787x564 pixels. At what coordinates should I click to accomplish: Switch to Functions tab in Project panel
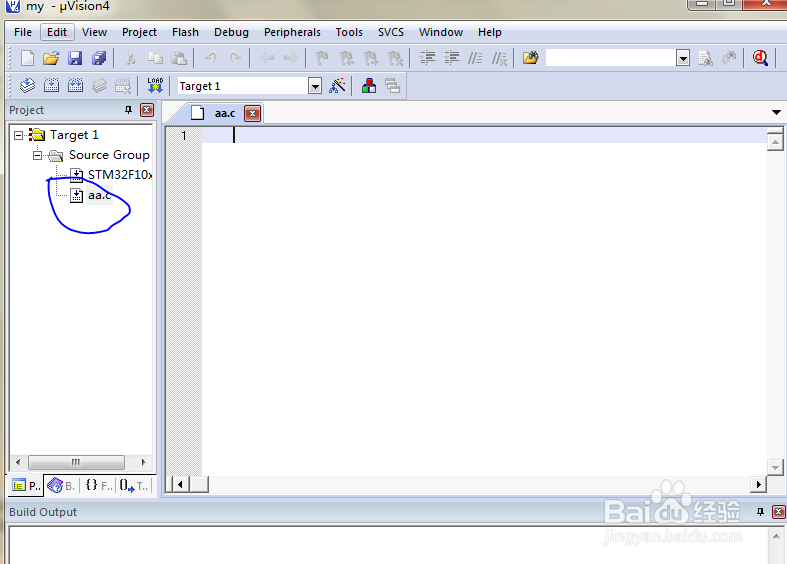[x=98, y=485]
